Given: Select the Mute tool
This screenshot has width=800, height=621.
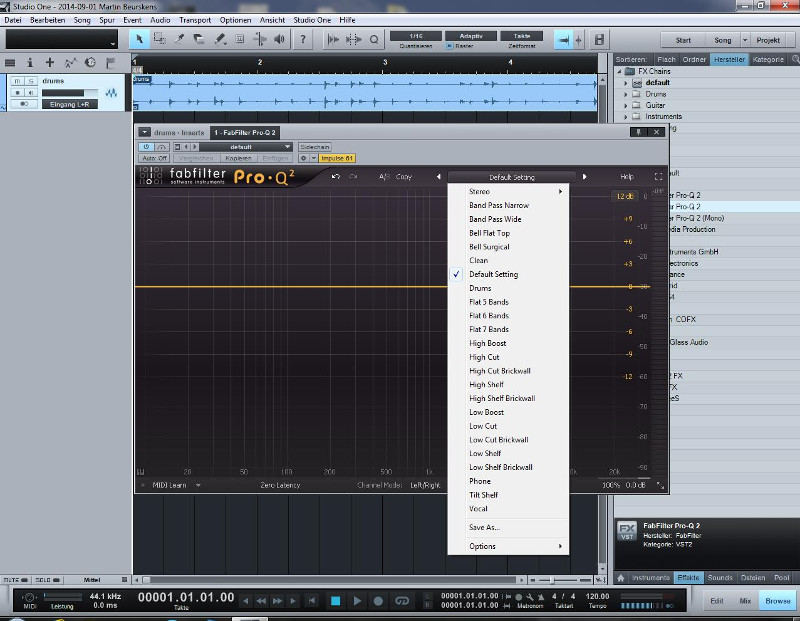Looking at the screenshot, I should click(239, 39).
